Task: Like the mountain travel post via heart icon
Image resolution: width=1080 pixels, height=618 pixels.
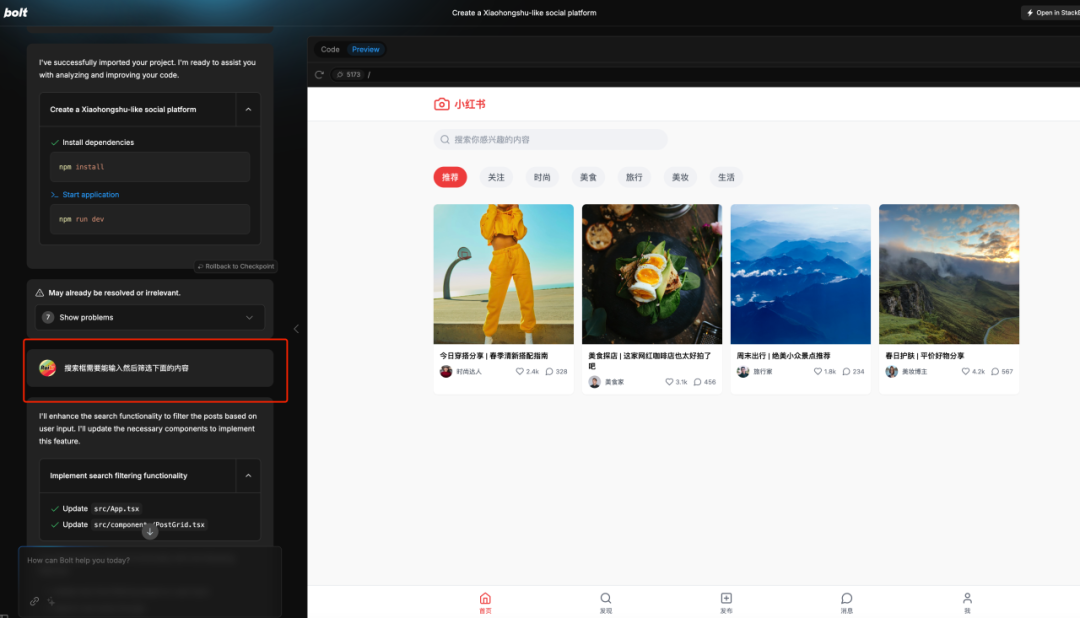Action: [818, 371]
